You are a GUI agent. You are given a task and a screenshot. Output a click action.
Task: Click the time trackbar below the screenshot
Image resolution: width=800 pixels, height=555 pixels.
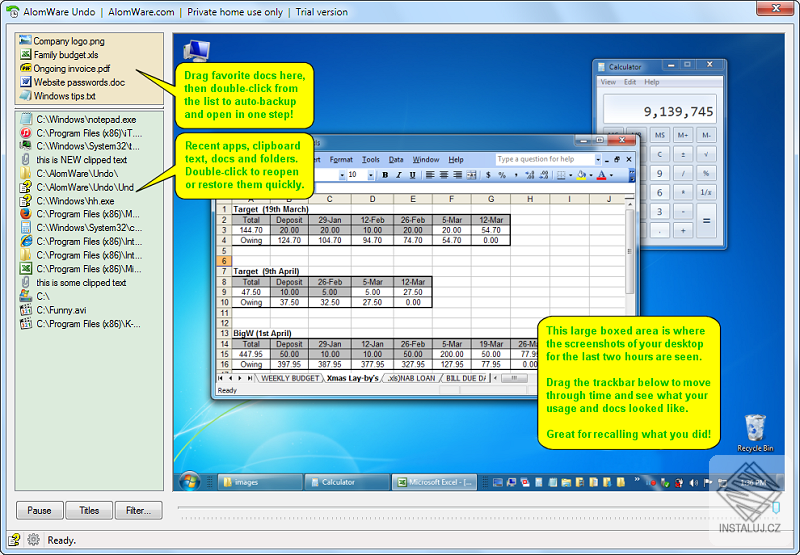pyautogui.click(x=477, y=508)
